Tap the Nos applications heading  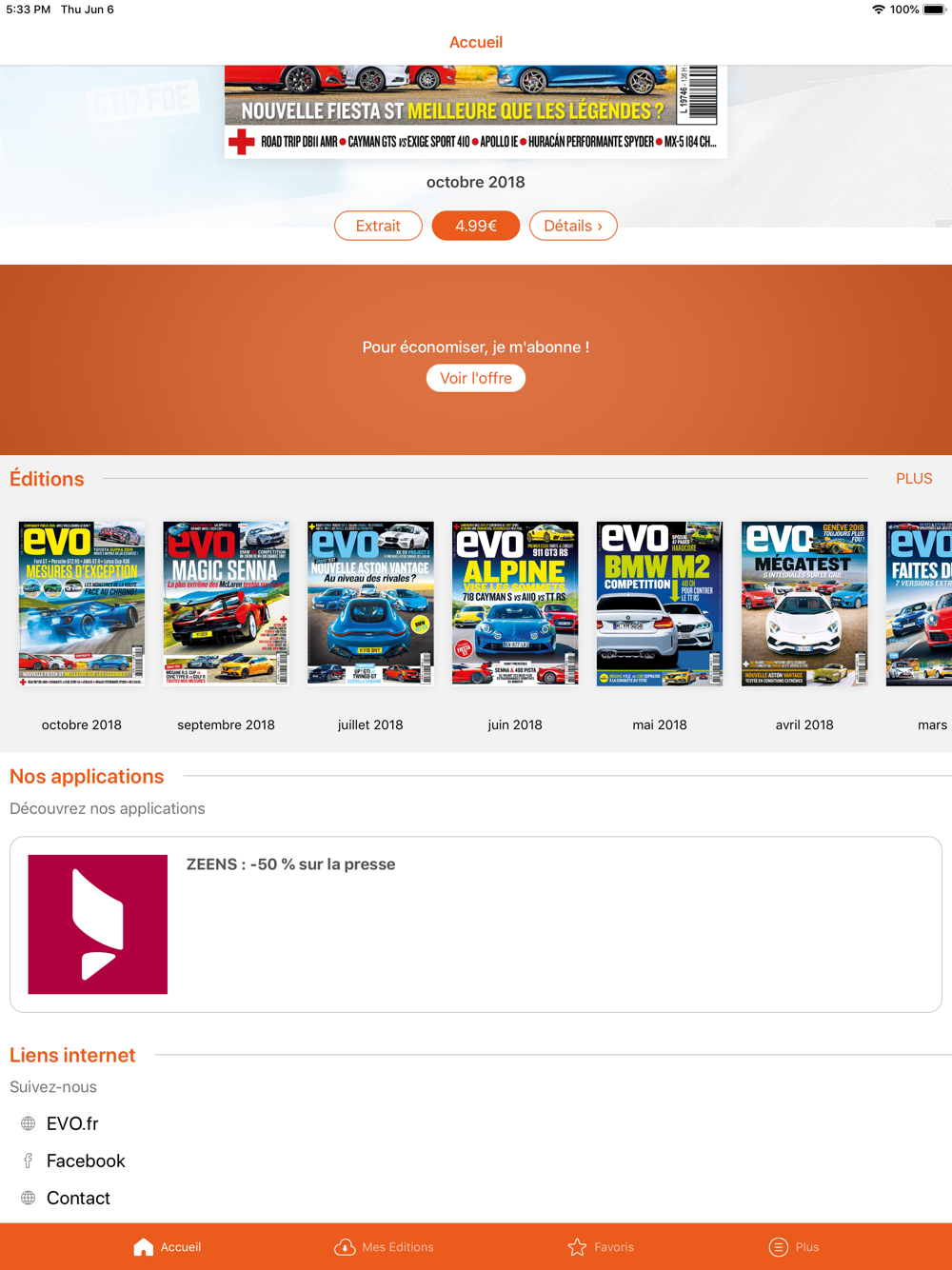87,777
